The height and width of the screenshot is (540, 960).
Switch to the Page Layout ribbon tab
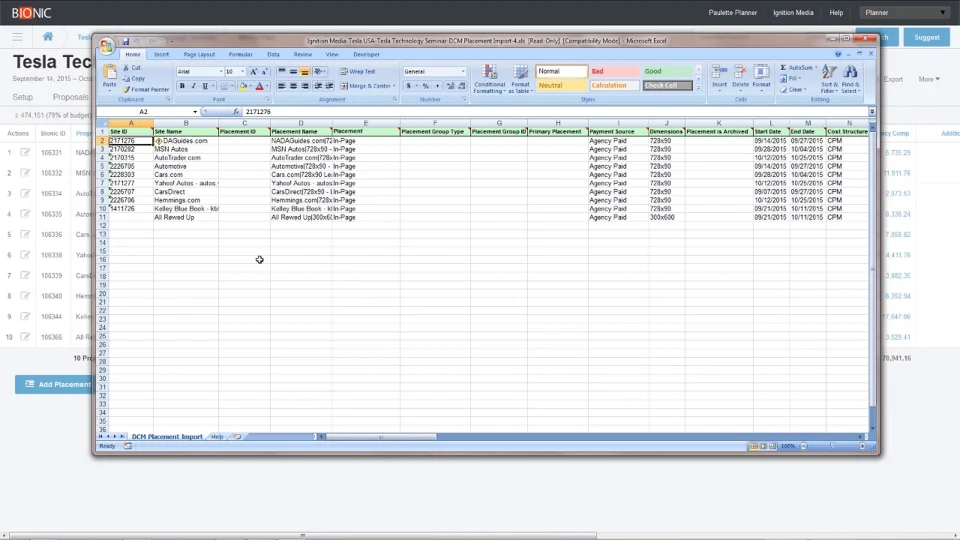coord(199,54)
